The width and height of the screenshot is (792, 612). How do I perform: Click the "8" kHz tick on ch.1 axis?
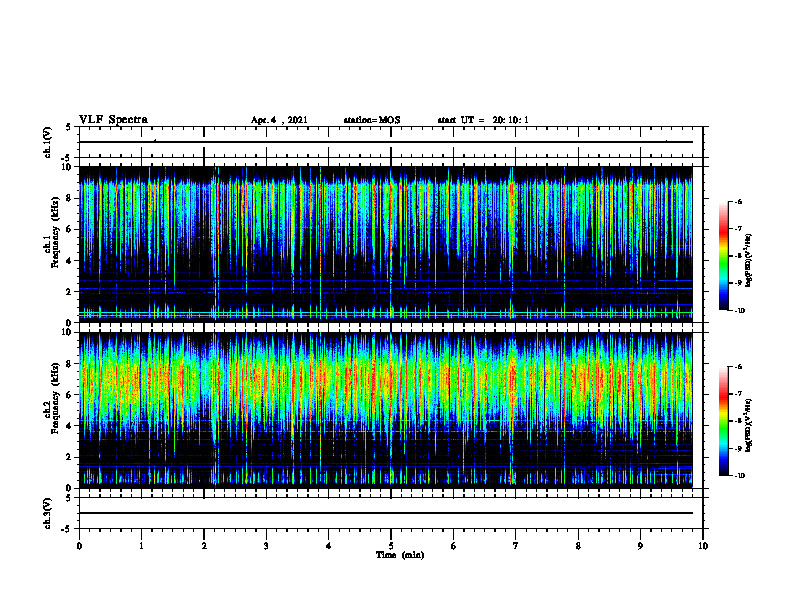70,198
